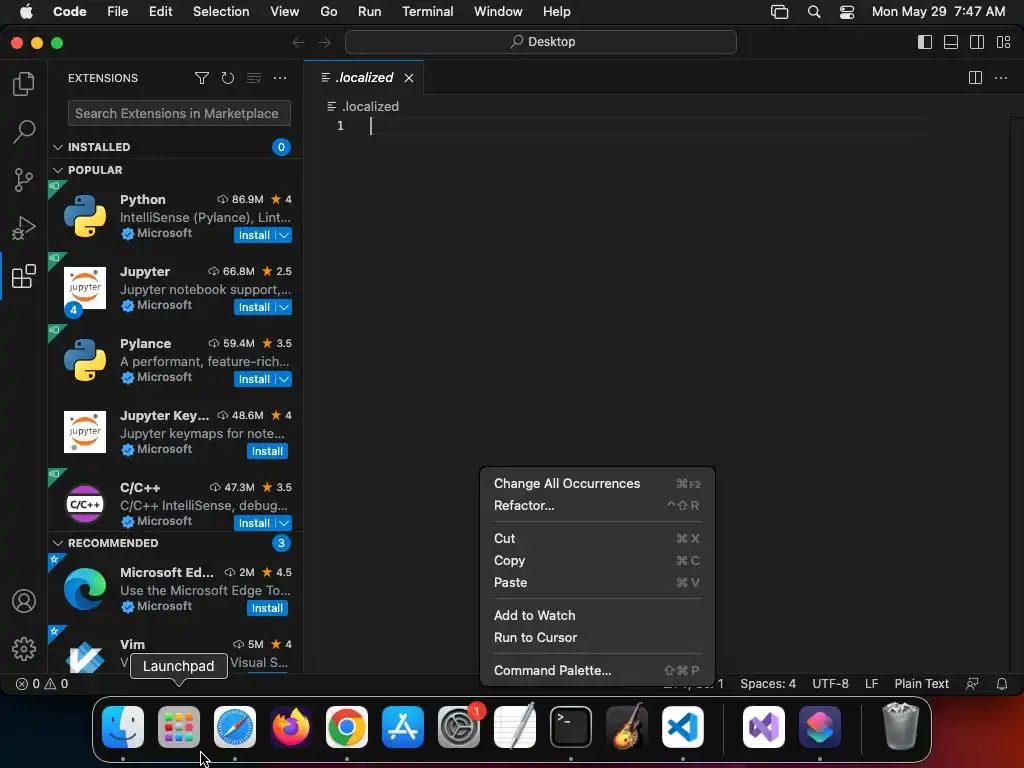
Task: Close the .localized tab
Action: pyautogui.click(x=409, y=78)
